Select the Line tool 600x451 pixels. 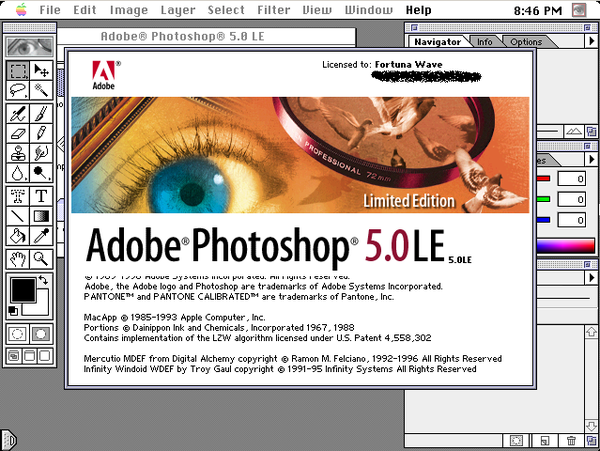18,216
